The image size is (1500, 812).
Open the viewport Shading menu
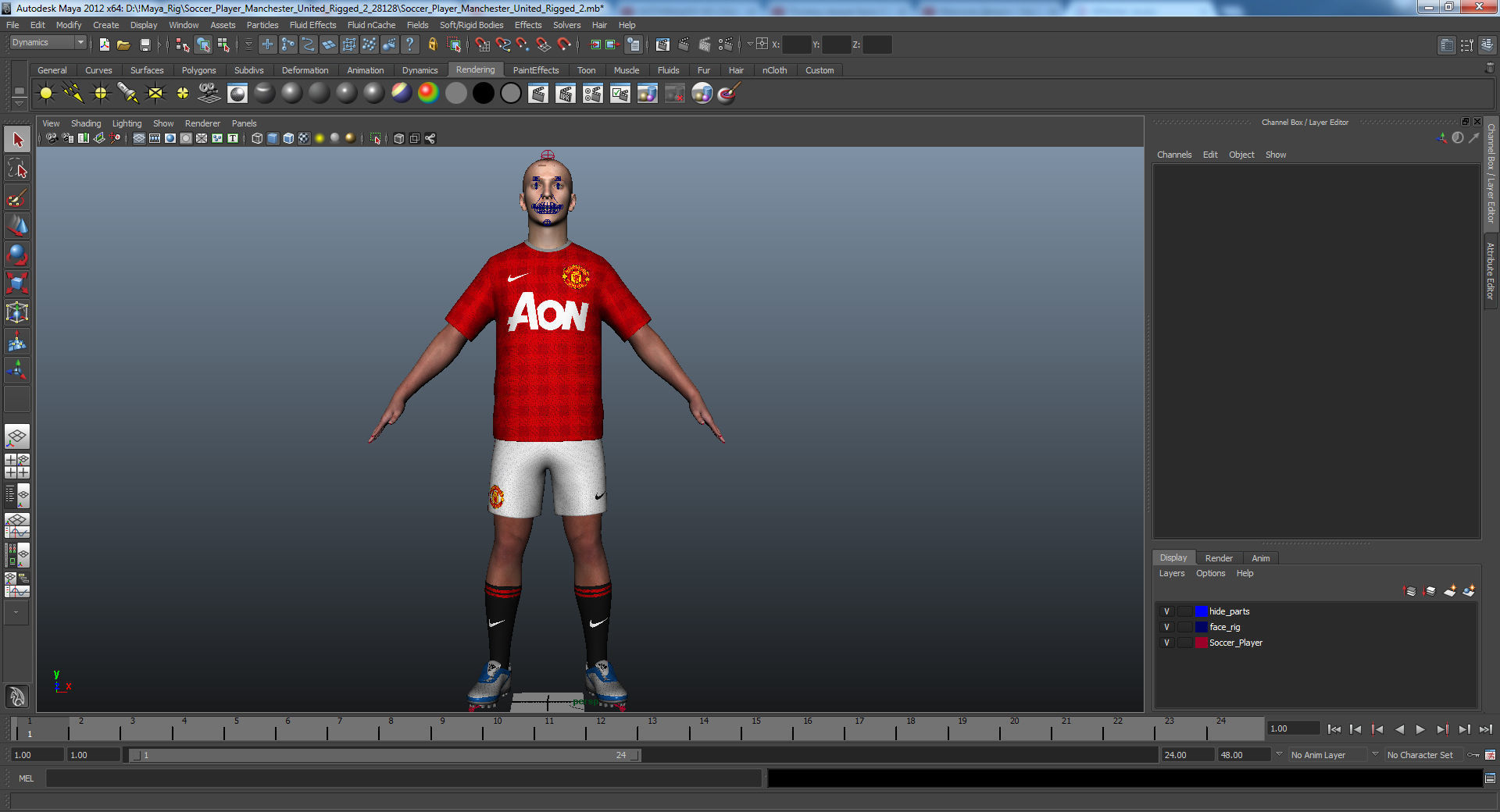pos(86,123)
